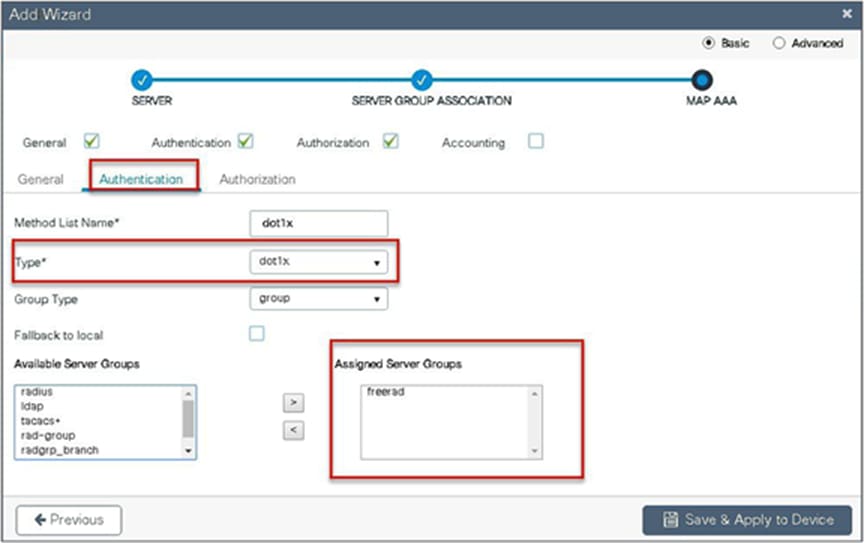Click the Available Server Groups scrollbar thumb
Image resolution: width=864 pixels, height=543 pixels.
(x=188, y=418)
